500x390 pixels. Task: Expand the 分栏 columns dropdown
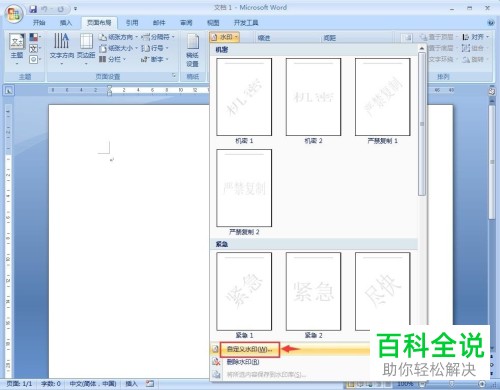[113, 59]
